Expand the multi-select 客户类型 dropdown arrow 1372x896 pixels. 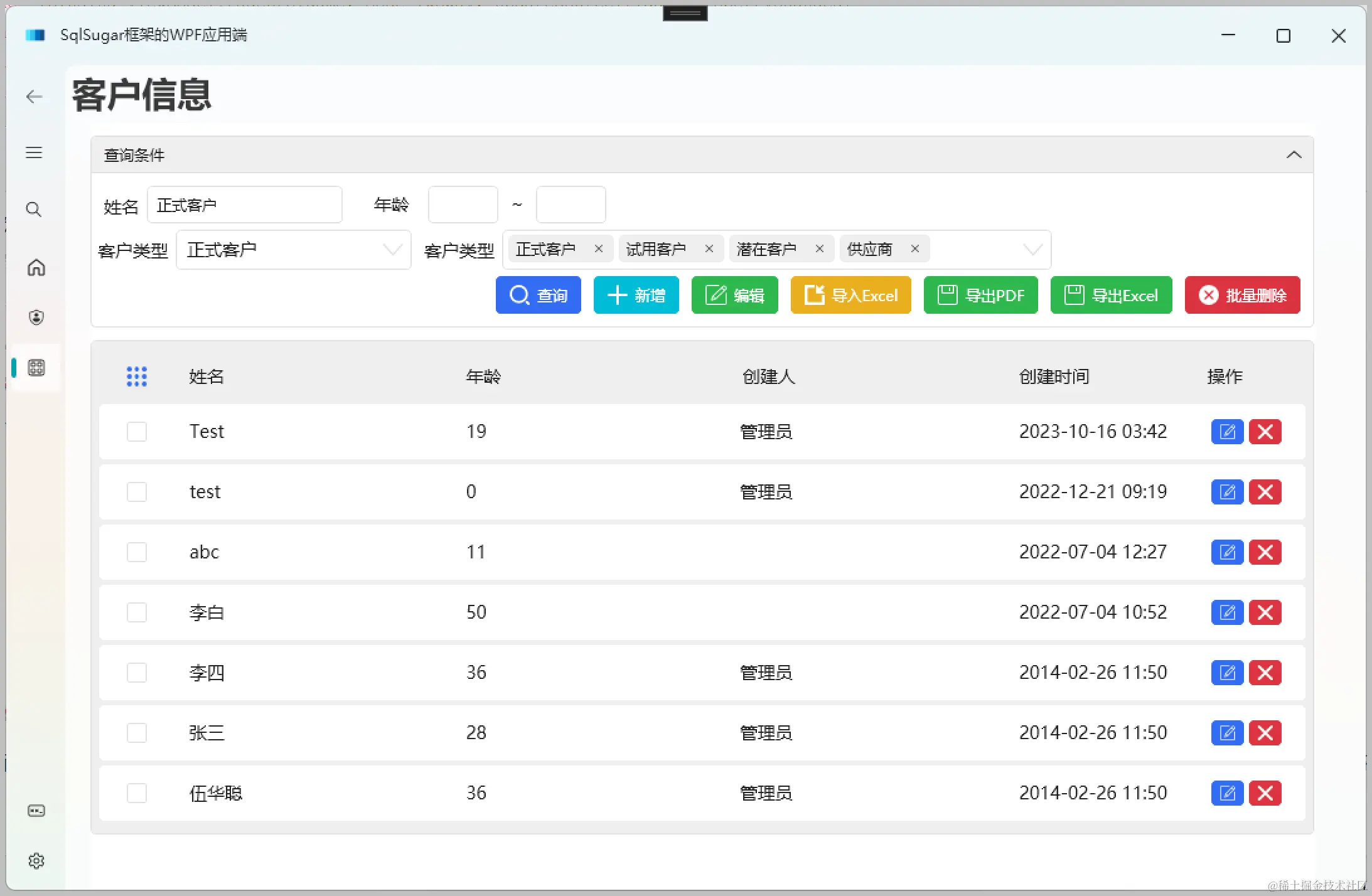tap(1032, 250)
